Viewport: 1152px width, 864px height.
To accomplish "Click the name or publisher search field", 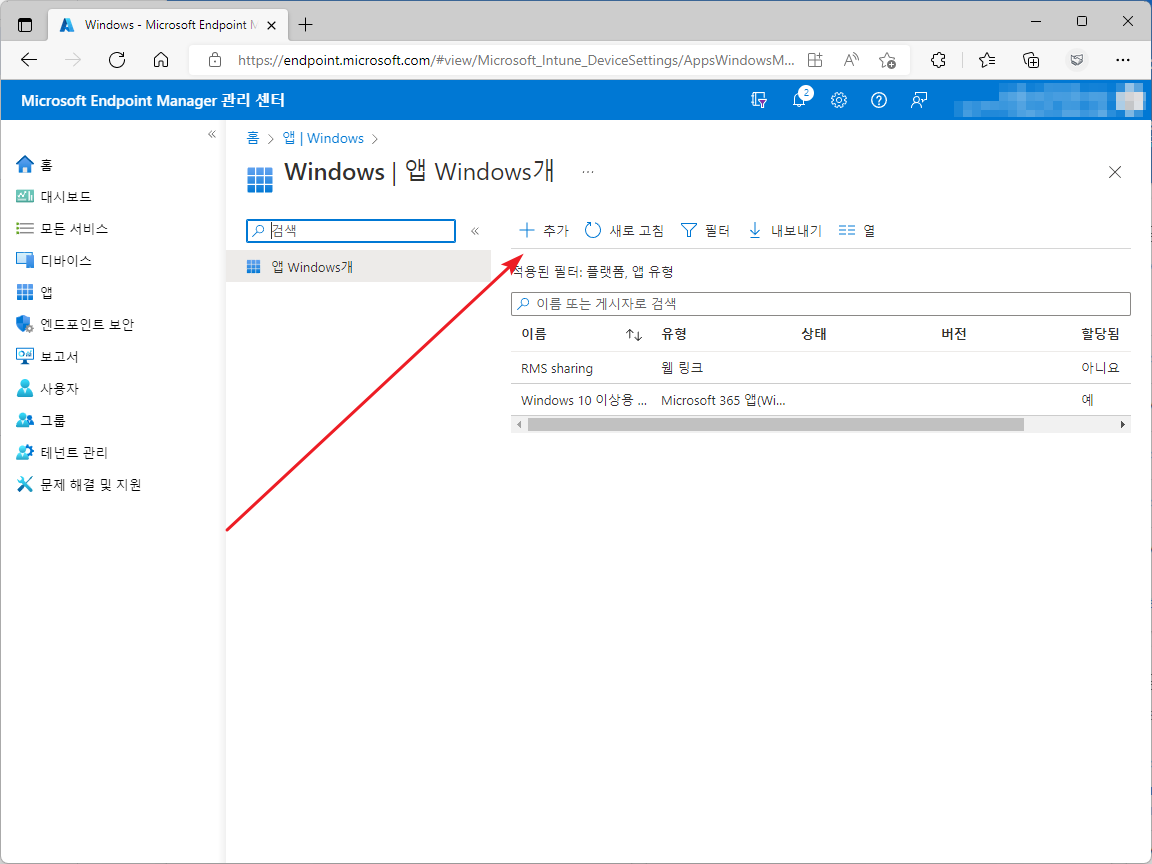I will [821, 303].
